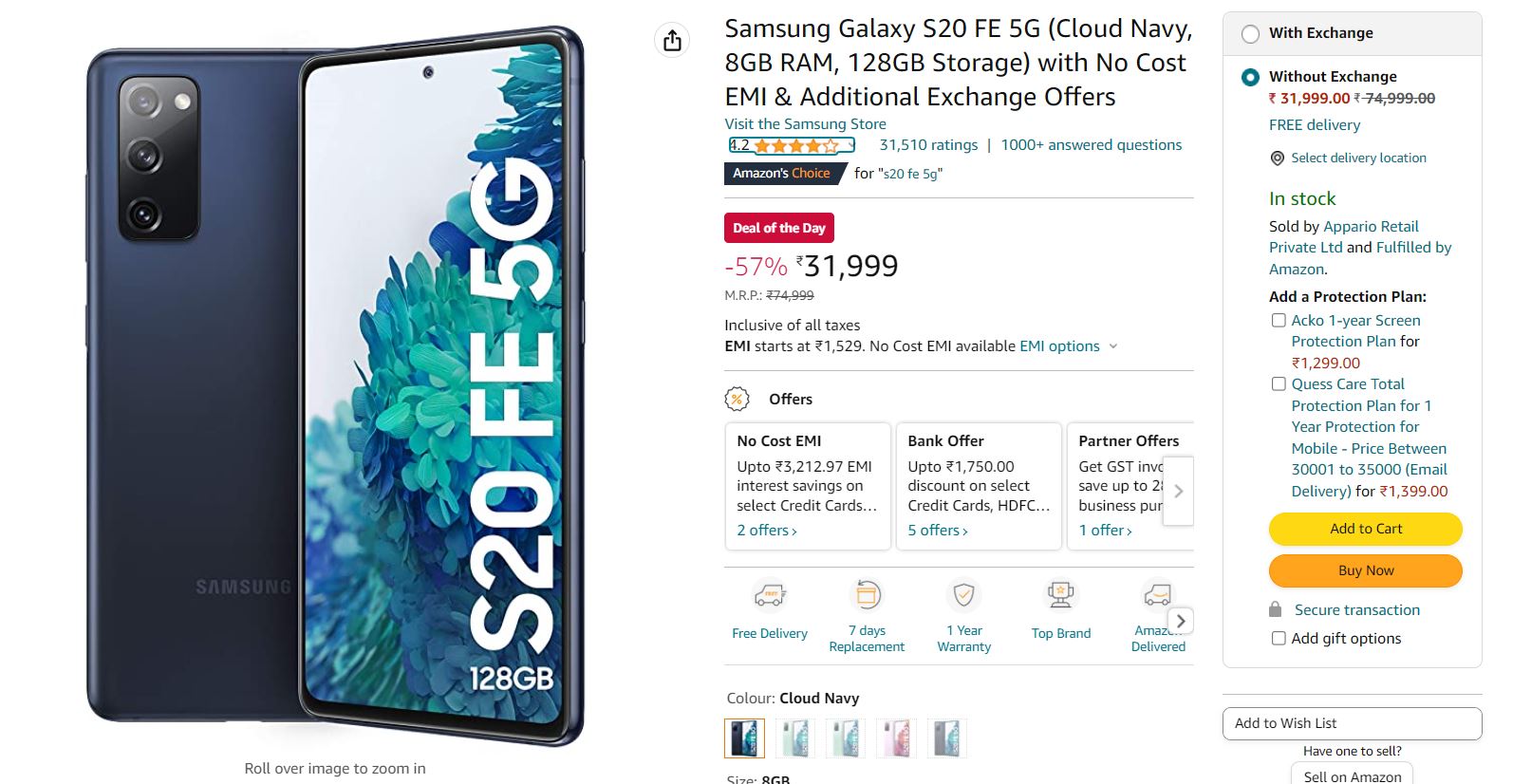The image size is (1531, 784).
Task: Click the 7 days Replacement icon
Action: (x=867, y=595)
